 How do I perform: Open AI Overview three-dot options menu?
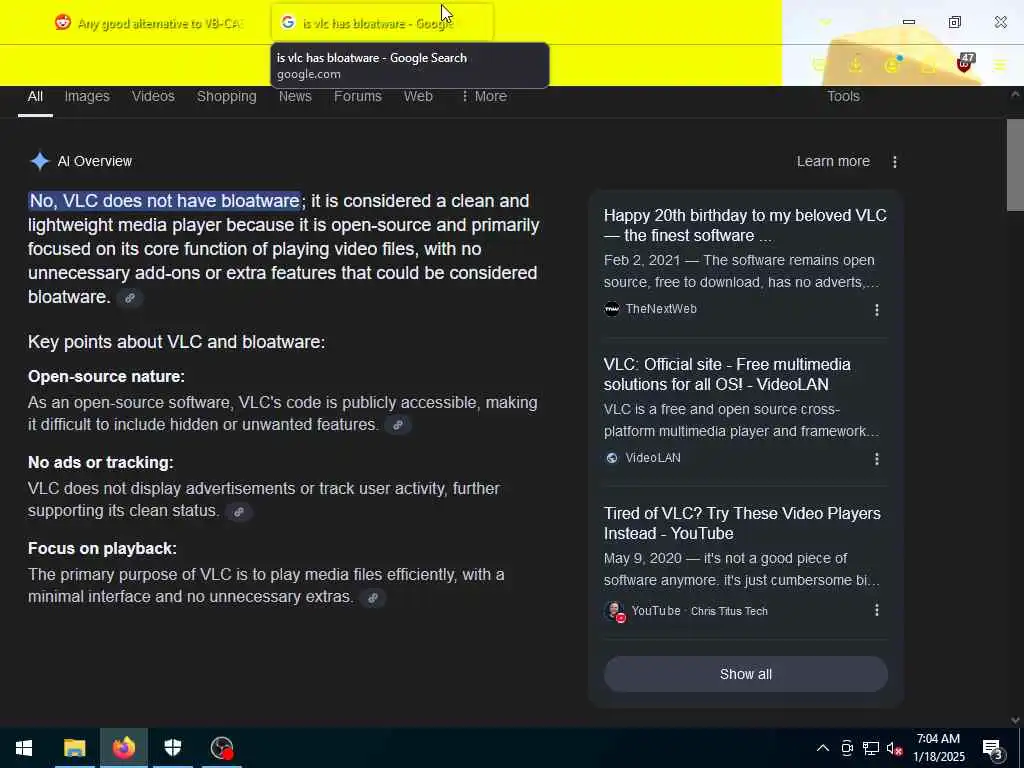(895, 162)
